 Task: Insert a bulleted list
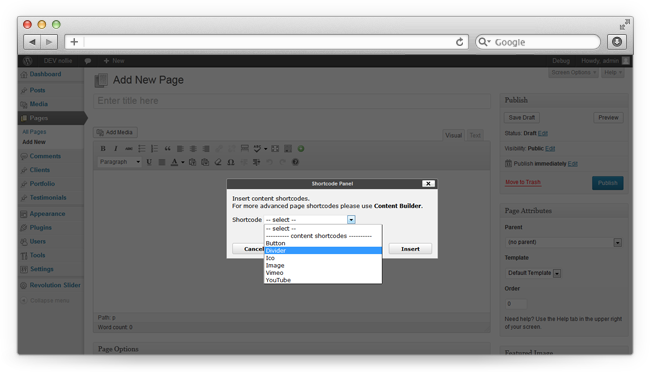click(x=141, y=148)
